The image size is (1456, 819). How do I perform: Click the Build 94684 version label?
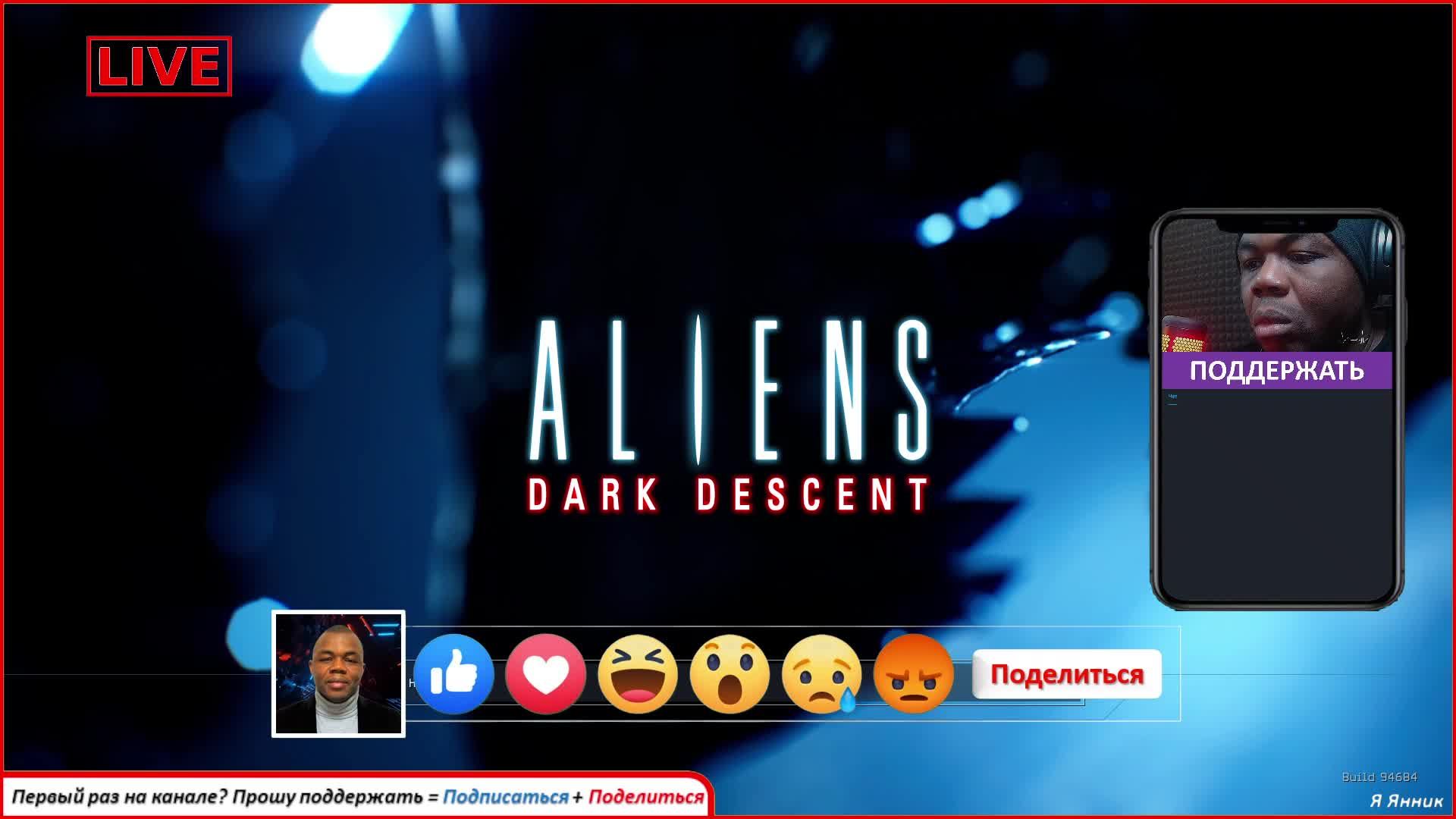click(x=1379, y=777)
